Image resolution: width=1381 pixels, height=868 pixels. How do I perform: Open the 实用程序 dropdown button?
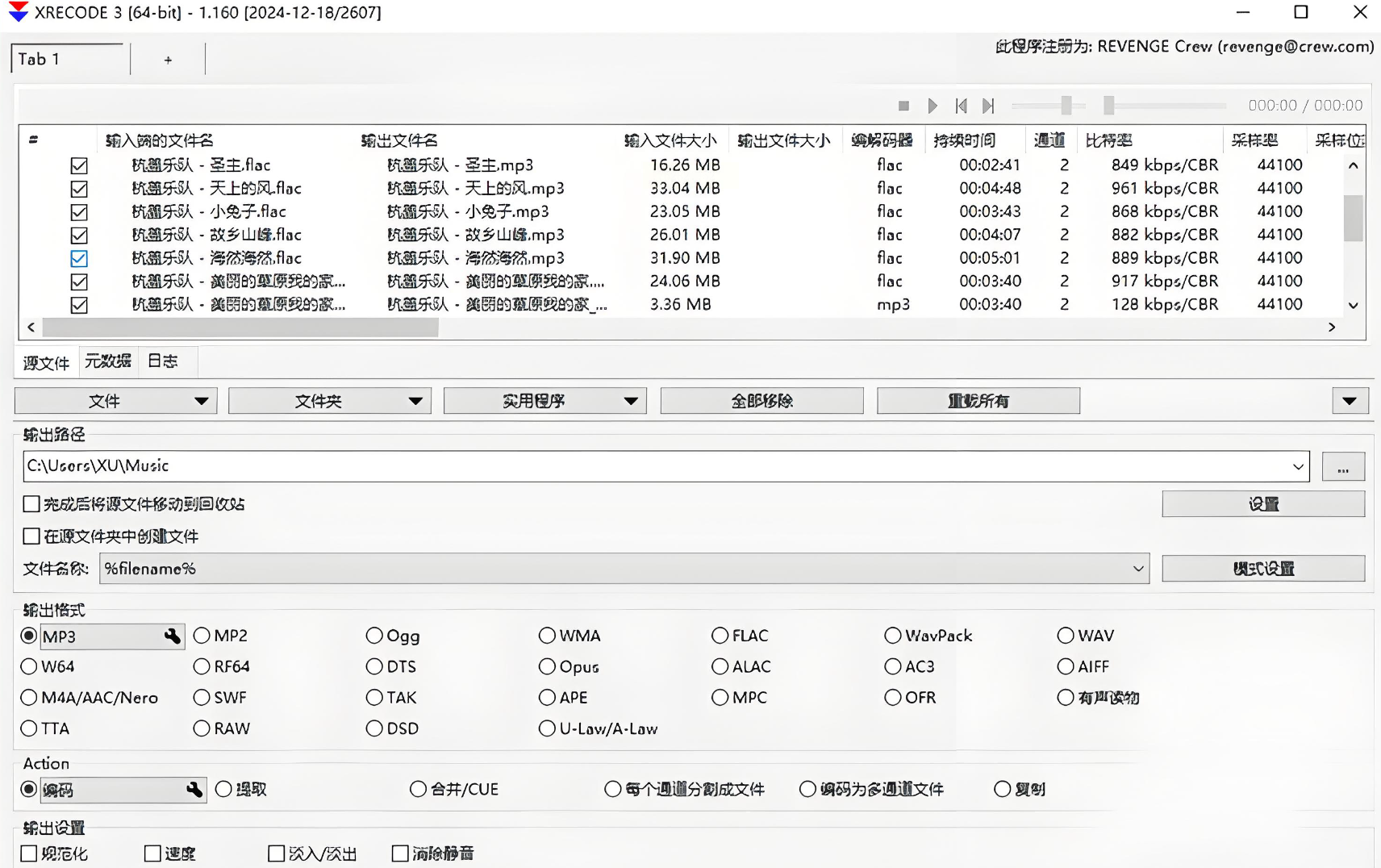545,401
